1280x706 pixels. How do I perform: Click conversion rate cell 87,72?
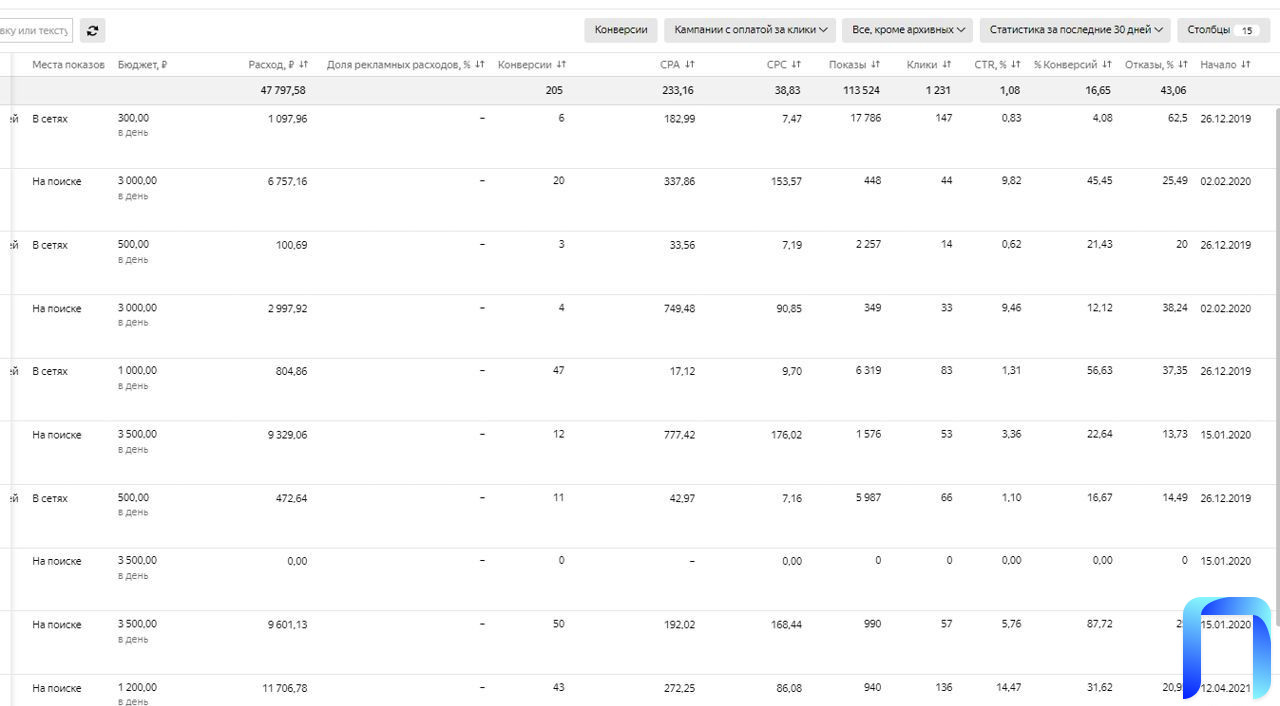pos(1099,624)
